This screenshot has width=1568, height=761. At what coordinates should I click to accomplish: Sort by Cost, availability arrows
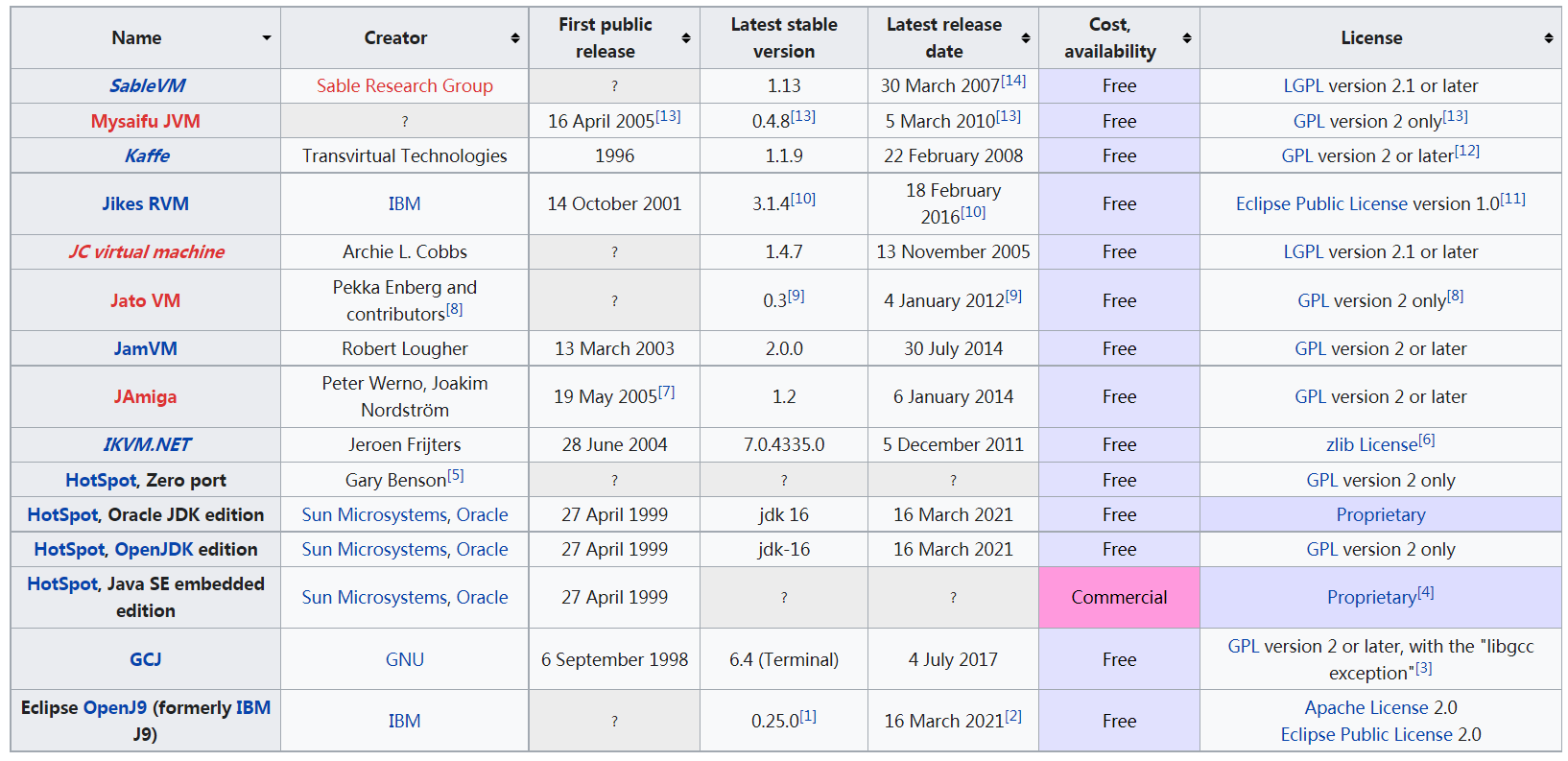tap(1187, 38)
